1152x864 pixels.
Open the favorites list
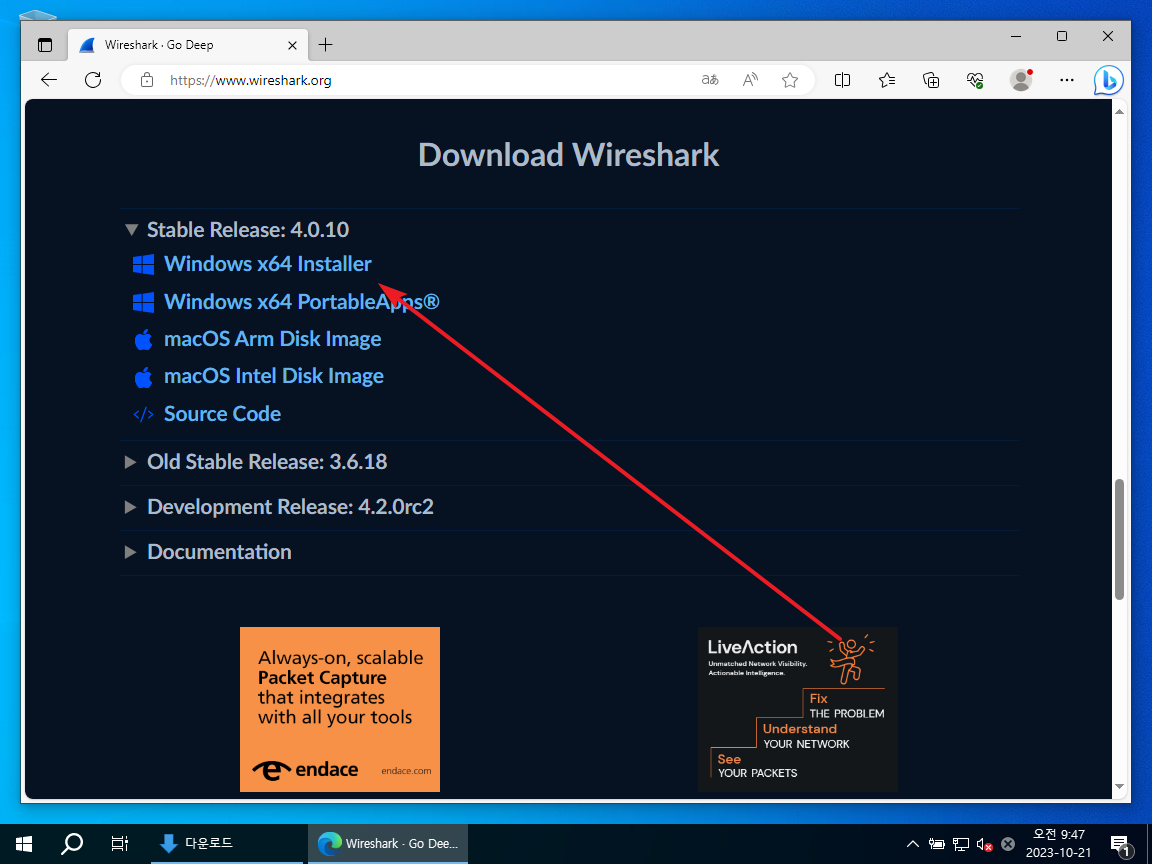[x=887, y=80]
